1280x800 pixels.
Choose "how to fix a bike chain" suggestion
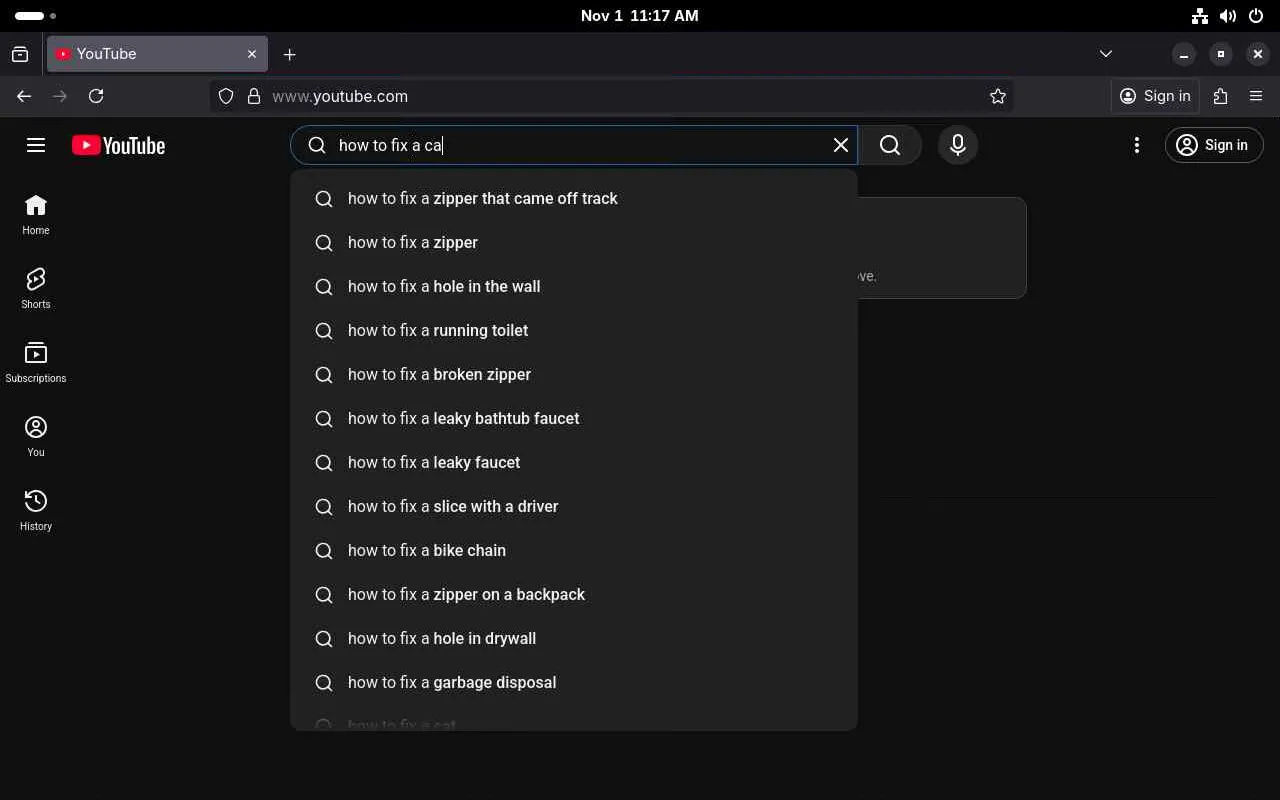(427, 550)
